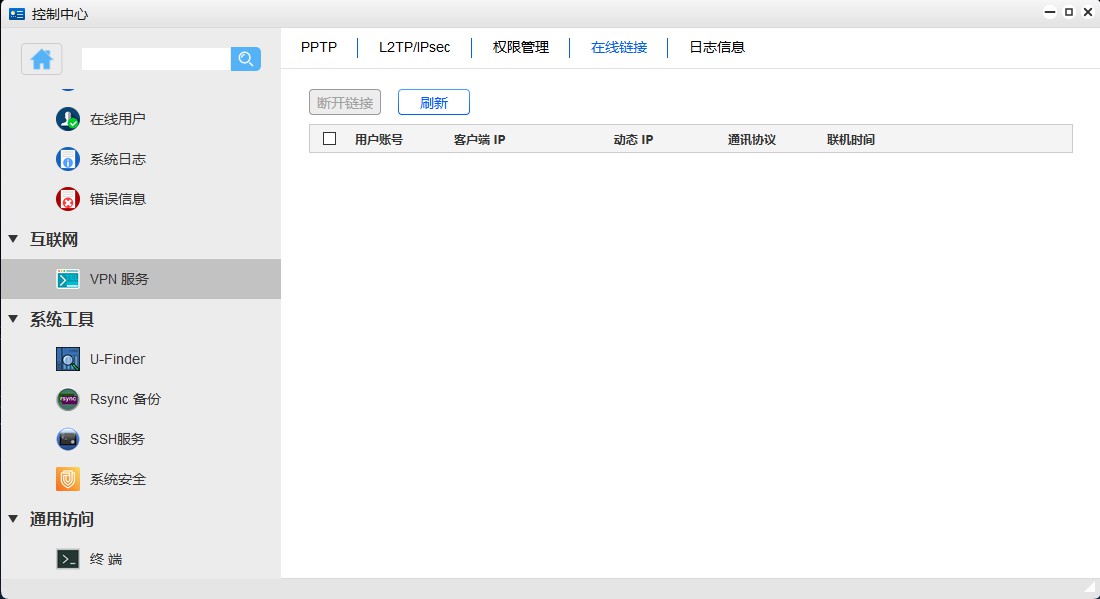Check the select-all box in table header

pyautogui.click(x=329, y=138)
